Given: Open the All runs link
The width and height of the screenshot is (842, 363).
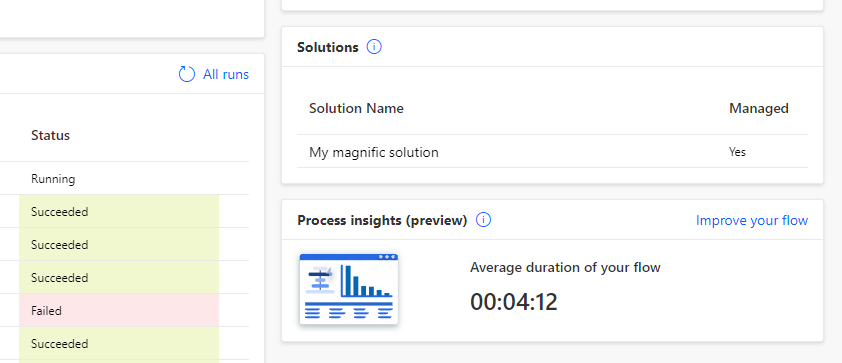Looking at the screenshot, I should [226, 75].
